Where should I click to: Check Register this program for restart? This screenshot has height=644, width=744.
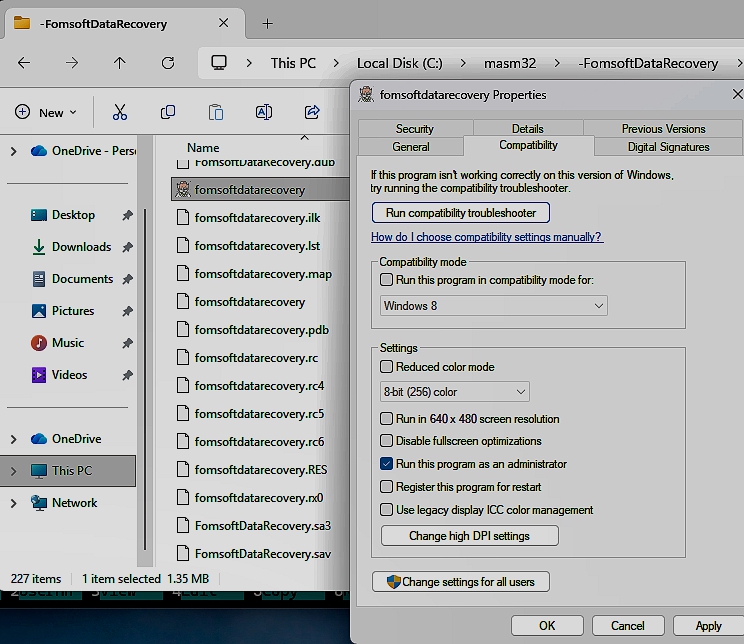[x=386, y=486]
